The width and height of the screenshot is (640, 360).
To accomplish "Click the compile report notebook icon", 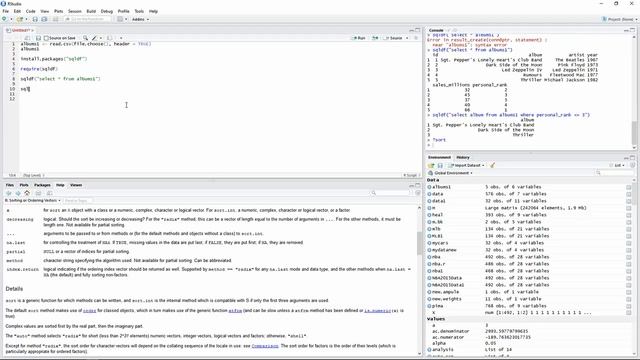I will coord(109,38).
